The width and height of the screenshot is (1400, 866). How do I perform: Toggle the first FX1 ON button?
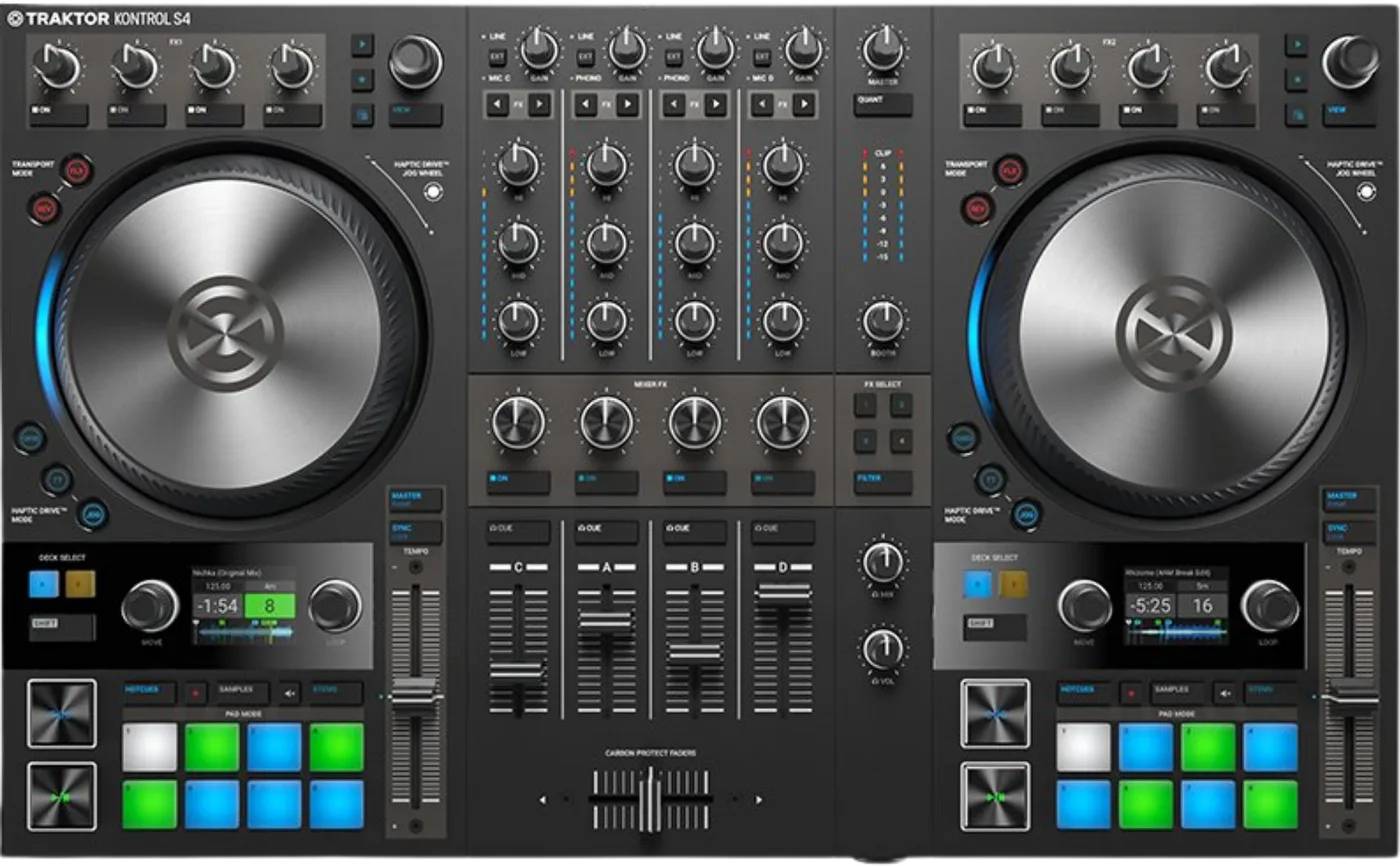click(x=58, y=114)
